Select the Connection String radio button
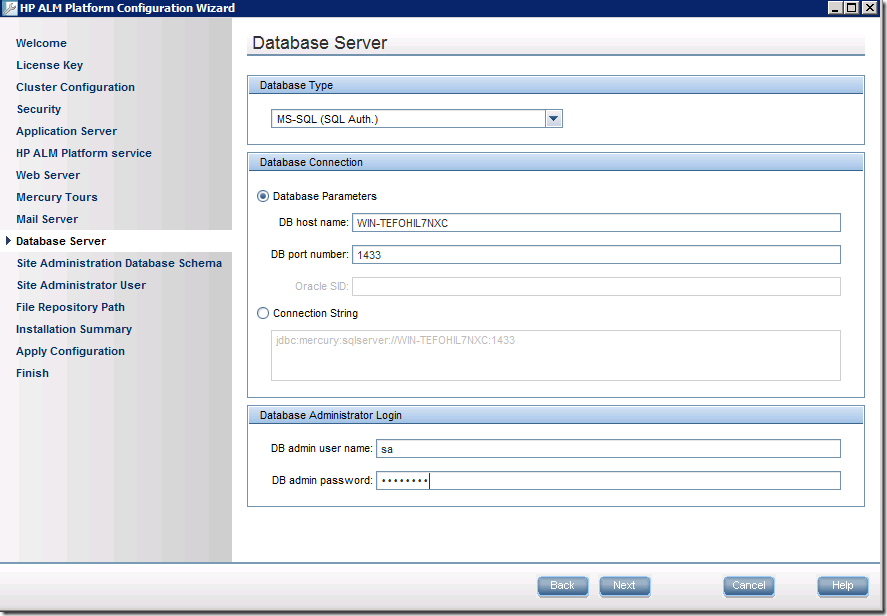Image resolution: width=887 pixels, height=616 pixels. (x=263, y=313)
